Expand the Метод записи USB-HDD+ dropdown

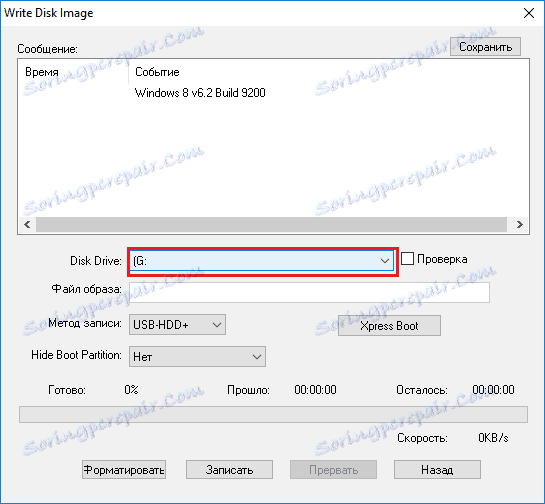point(177,325)
